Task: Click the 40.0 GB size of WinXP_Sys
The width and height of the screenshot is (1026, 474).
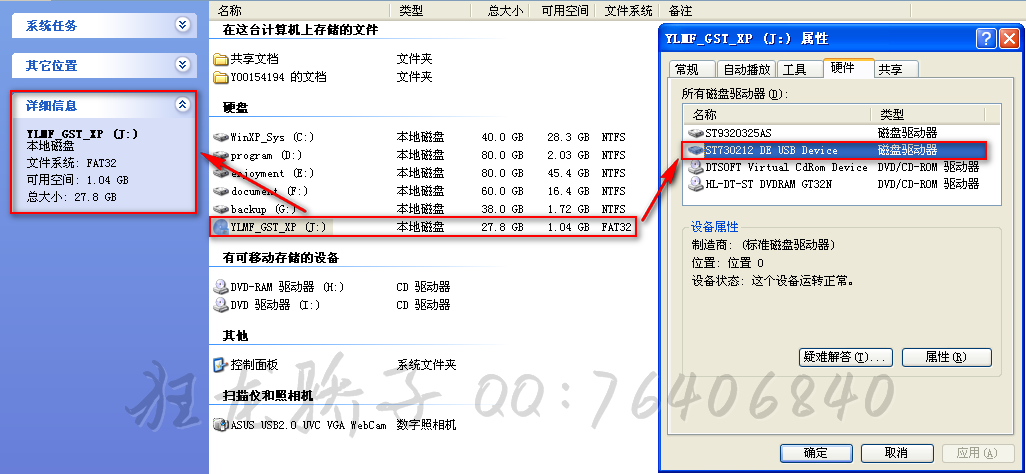Action: coord(503,137)
